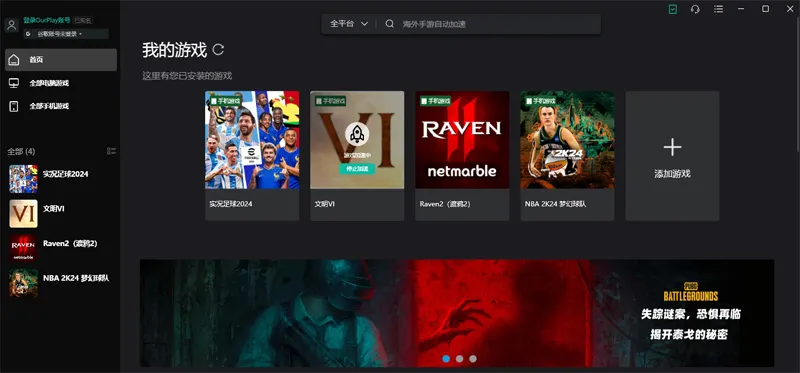
Task: Open the check-in task icon in title bar
Action: (673, 9)
